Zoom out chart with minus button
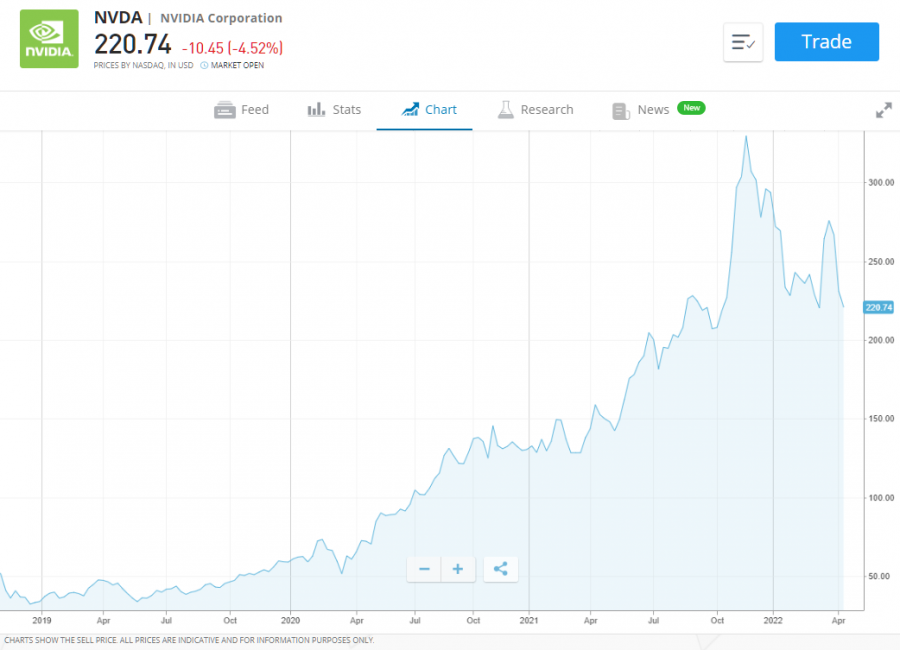The image size is (900, 650). pos(424,569)
